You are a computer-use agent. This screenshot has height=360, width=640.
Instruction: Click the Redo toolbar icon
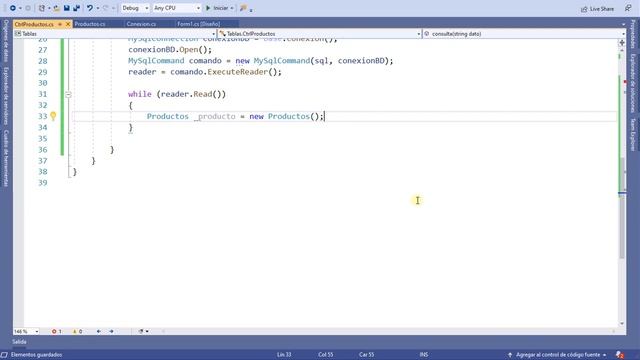click(105, 8)
